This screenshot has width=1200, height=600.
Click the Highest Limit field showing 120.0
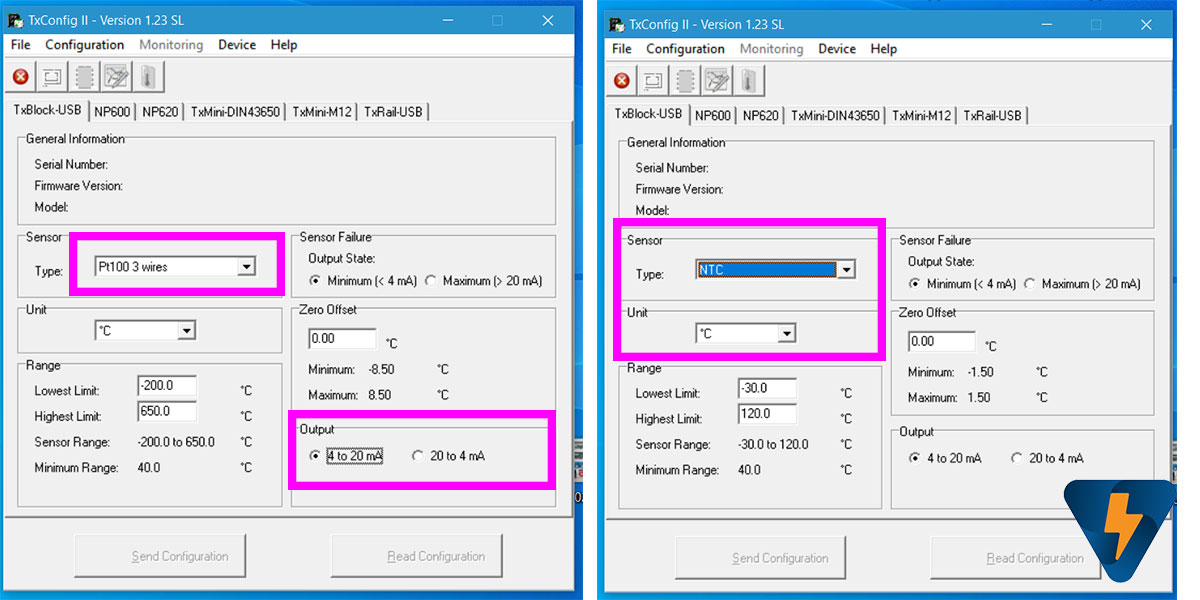[767, 414]
